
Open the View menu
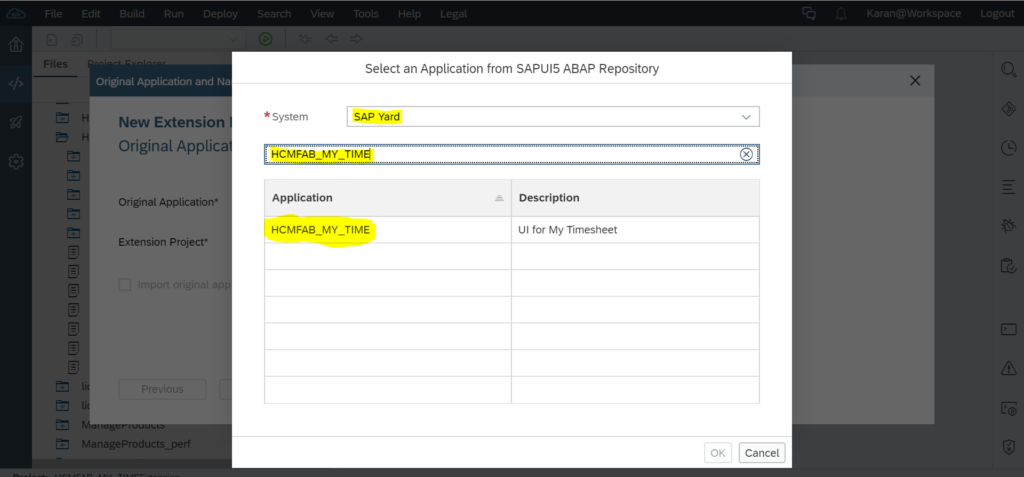pyautogui.click(x=322, y=14)
